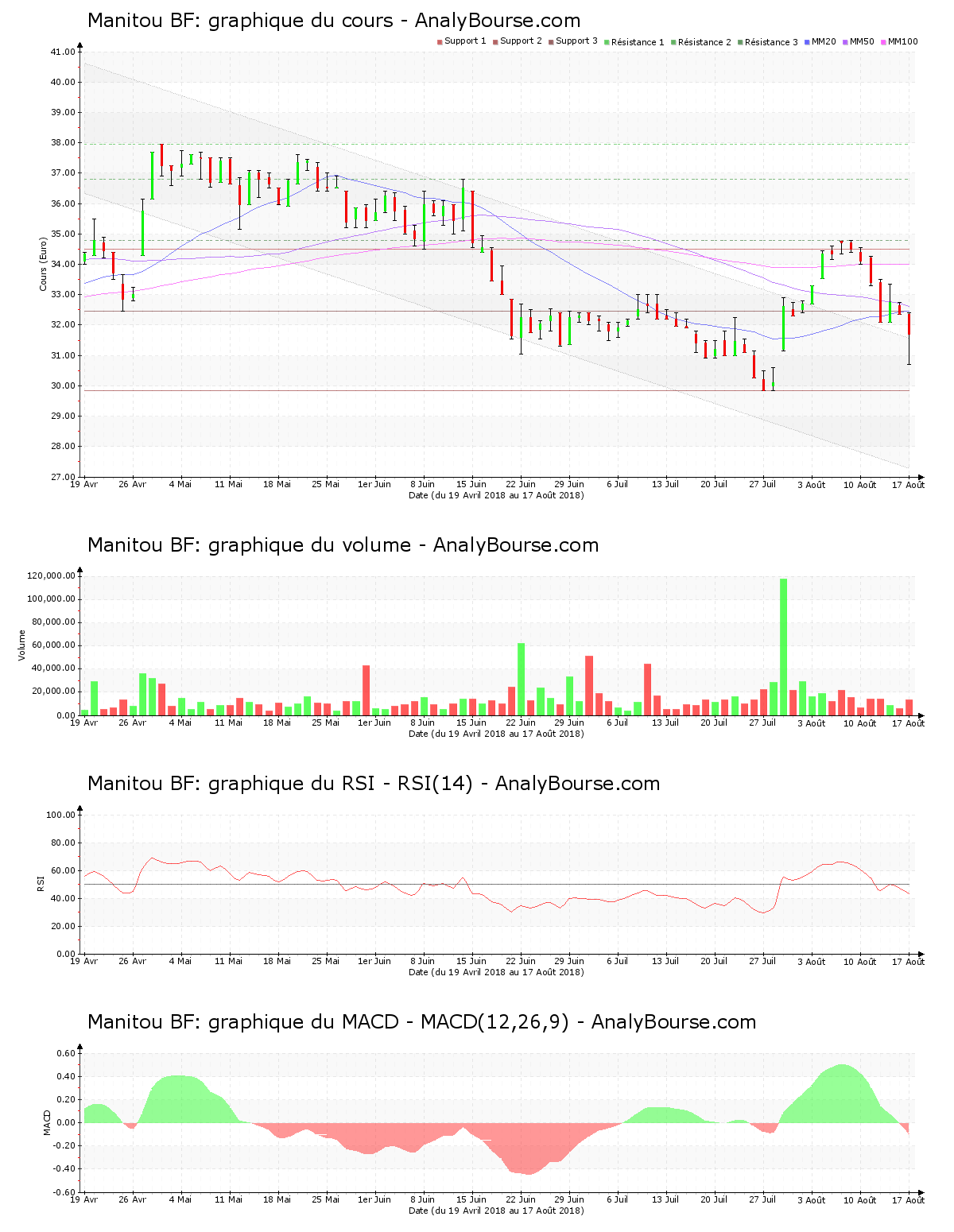
Task: Click the 'Cours (Euro)' vertical axis label
Action: click(x=44, y=264)
